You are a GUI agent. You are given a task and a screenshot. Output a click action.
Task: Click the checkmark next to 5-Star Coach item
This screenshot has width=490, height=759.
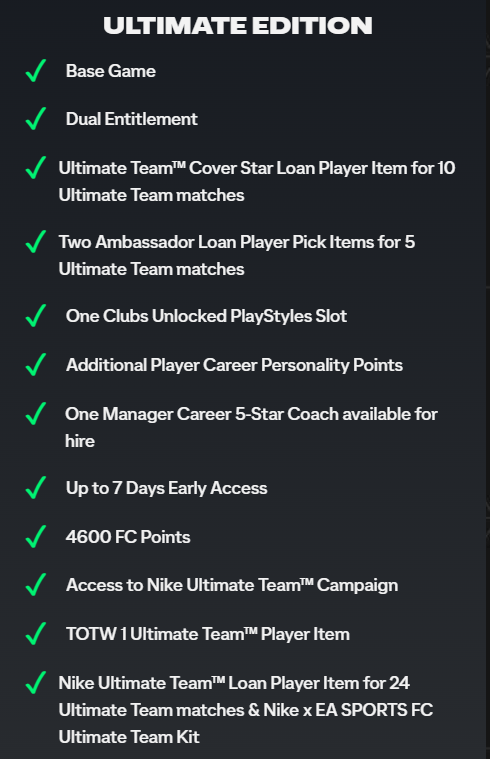pos(36,414)
